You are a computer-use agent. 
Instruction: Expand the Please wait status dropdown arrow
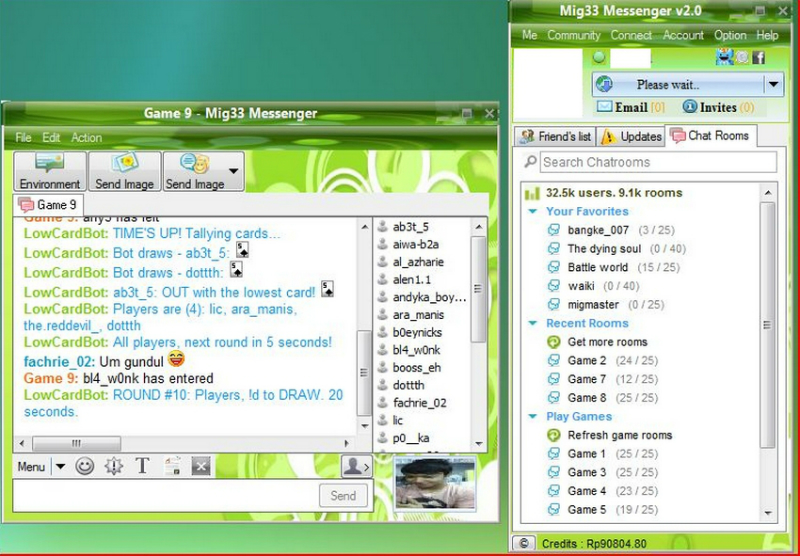tap(773, 85)
